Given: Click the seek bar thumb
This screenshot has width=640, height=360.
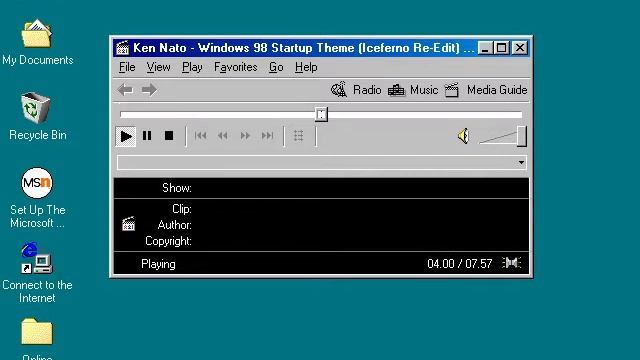Looking at the screenshot, I should (321, 114).
